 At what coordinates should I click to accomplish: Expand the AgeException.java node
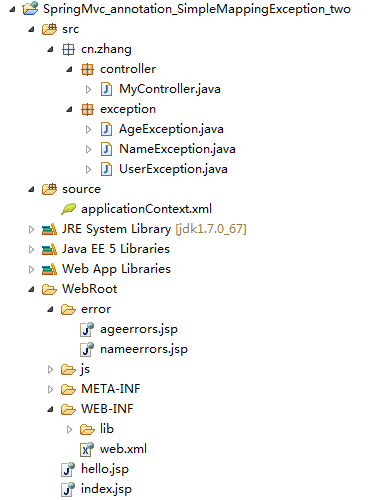pos(88,129)
